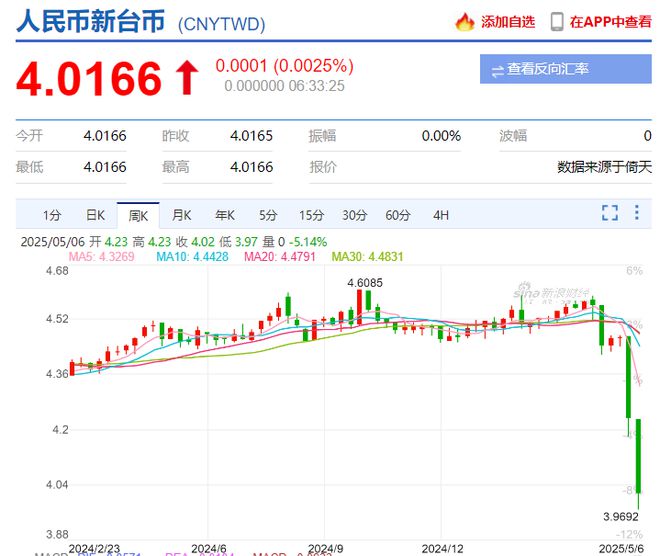Switch to the 4H chart tab
Viewport: 660px width, 556px height.
coord(441,215)
